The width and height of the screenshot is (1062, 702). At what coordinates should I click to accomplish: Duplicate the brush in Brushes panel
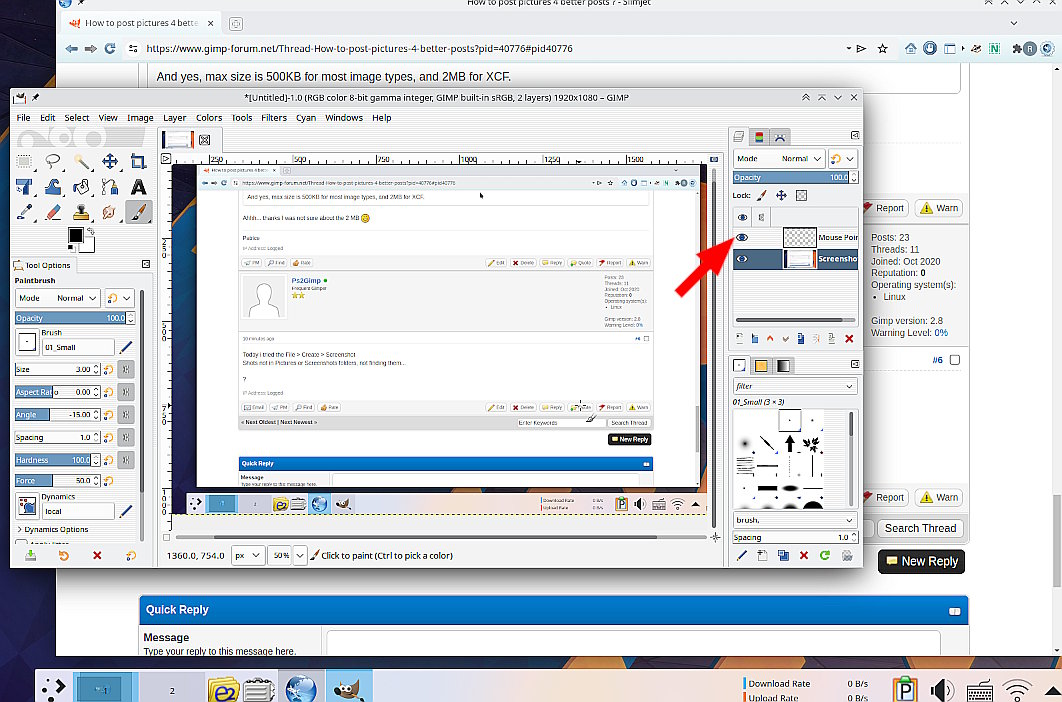coord(783,556)
